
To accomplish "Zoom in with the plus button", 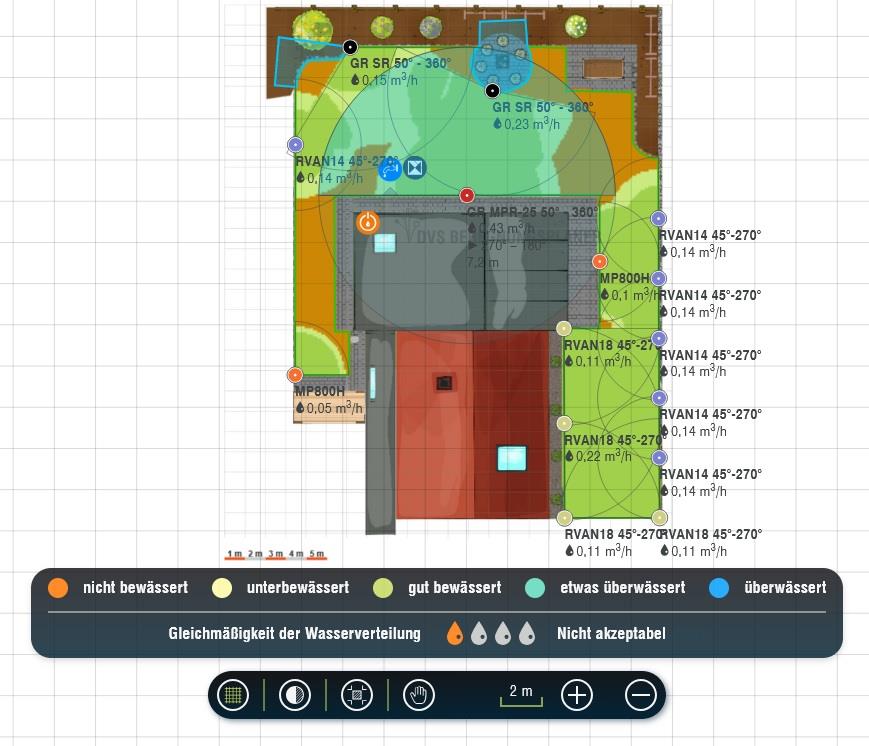I will (x=577, y=695).
